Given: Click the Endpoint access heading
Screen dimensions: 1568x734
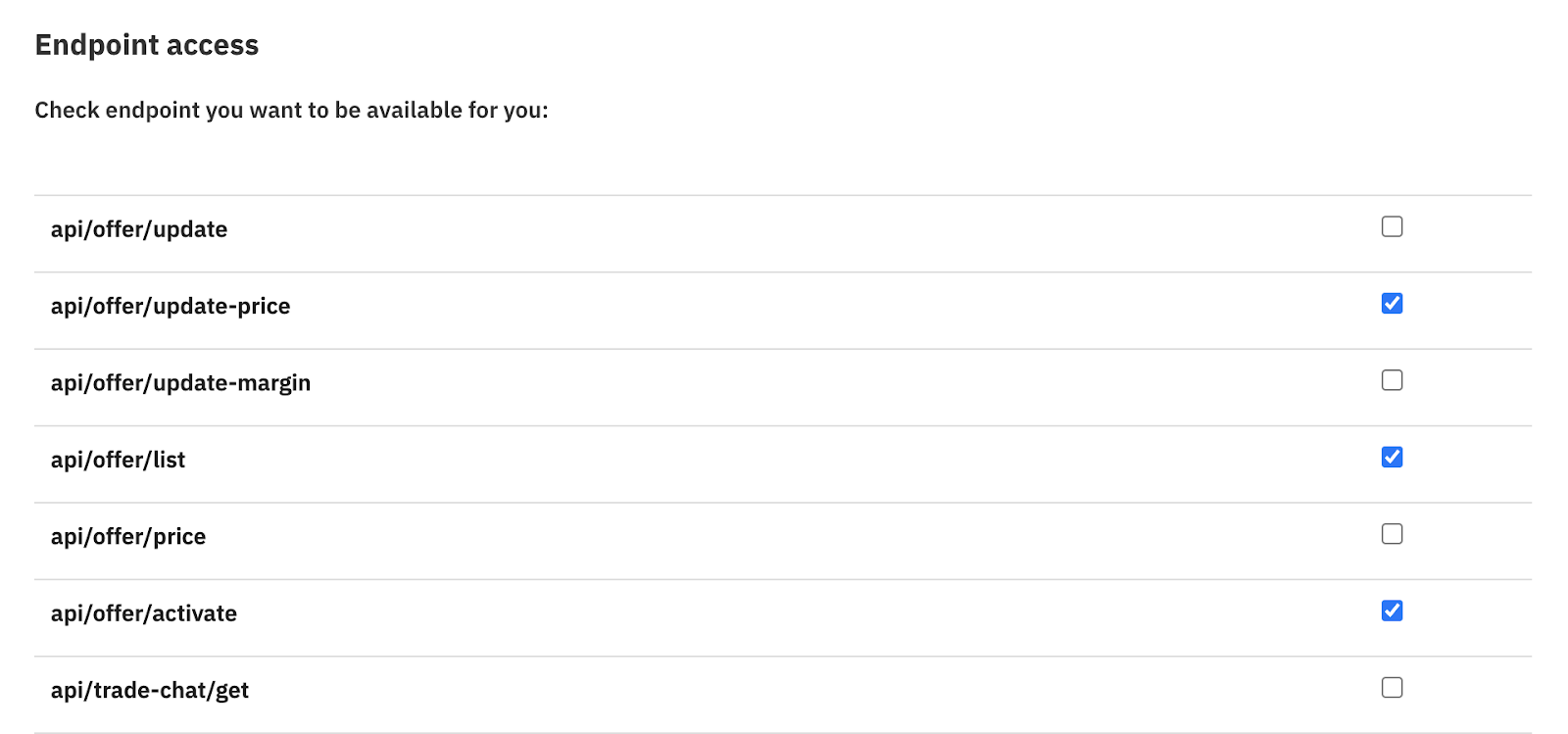Looking at the screenshot, I should tap(147, 45).
